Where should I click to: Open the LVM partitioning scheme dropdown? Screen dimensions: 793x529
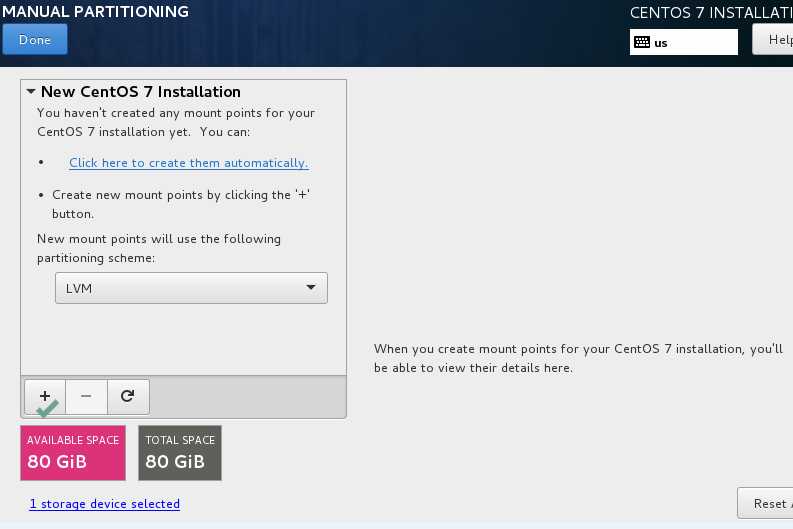(x=191, y=288)
